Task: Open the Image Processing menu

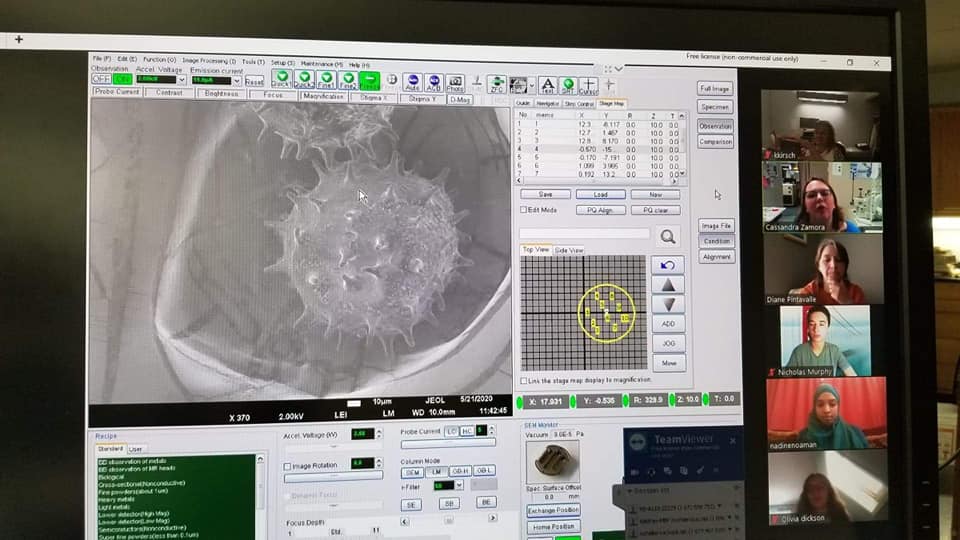Action: (209, 61)
